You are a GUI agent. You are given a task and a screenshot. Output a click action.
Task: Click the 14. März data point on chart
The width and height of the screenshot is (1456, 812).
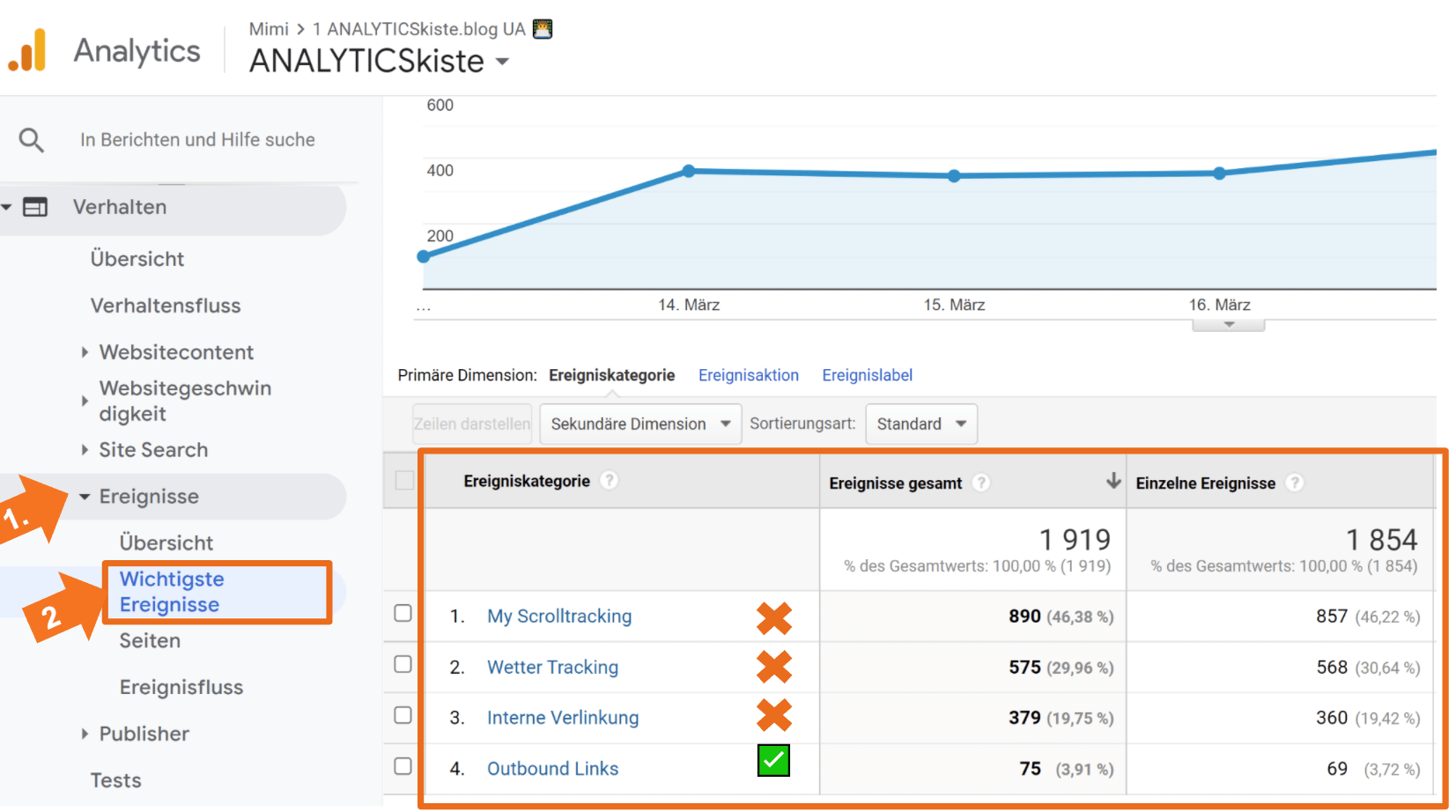[x=689, y=171]
